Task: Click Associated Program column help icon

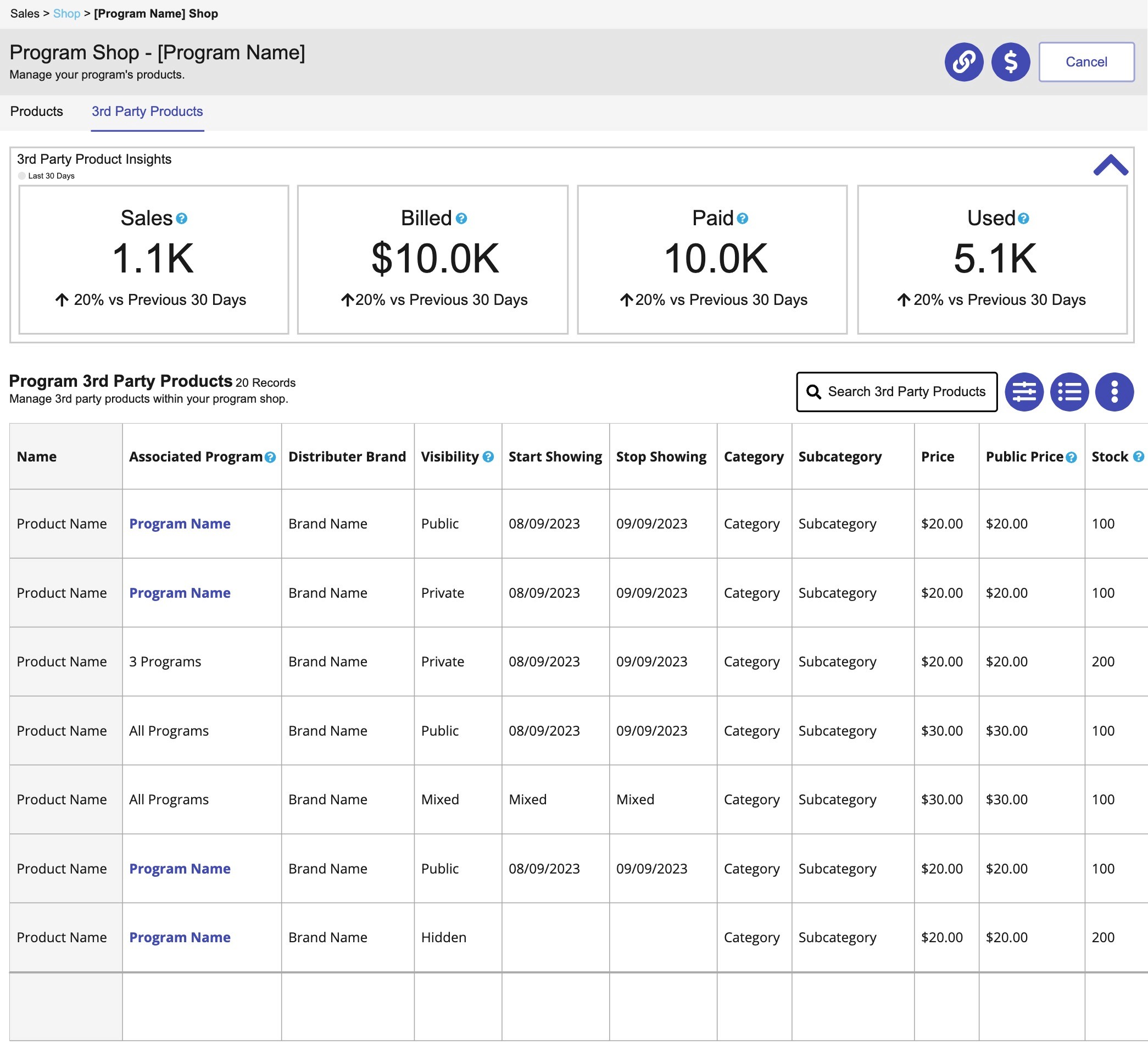Action: coord(270,458)
